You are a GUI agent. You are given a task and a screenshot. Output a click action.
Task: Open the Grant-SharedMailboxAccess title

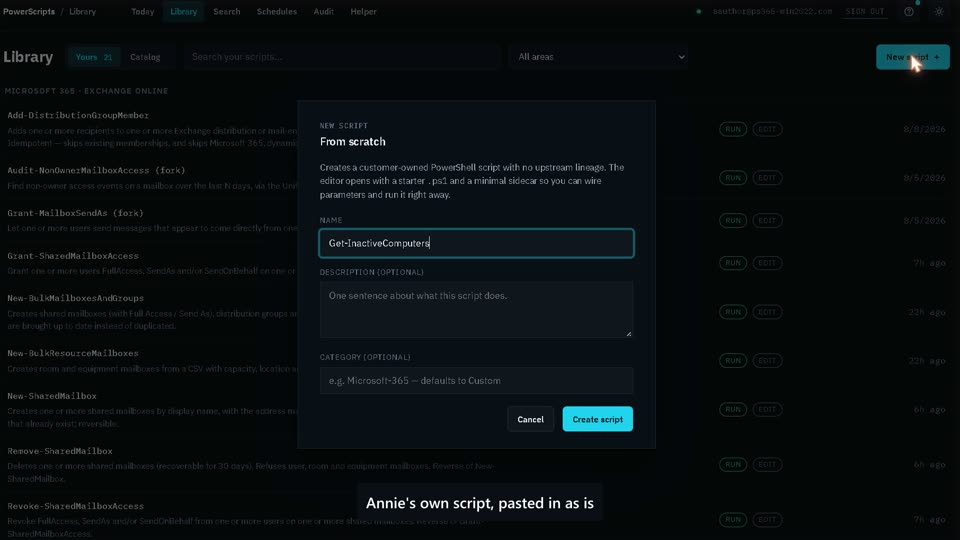[x=73, y=256]
